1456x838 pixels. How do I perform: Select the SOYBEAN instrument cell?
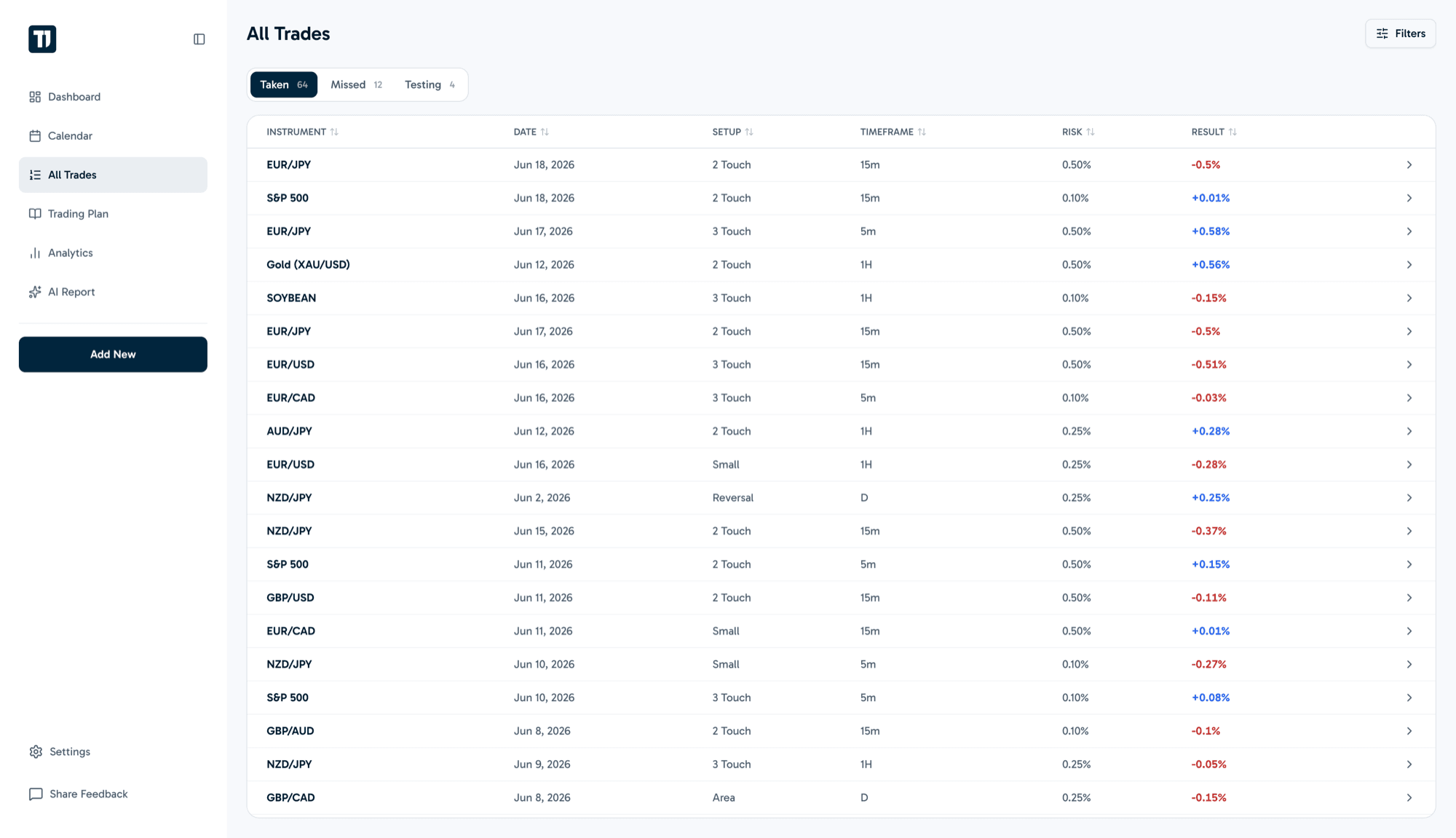(x=291, y=298)
